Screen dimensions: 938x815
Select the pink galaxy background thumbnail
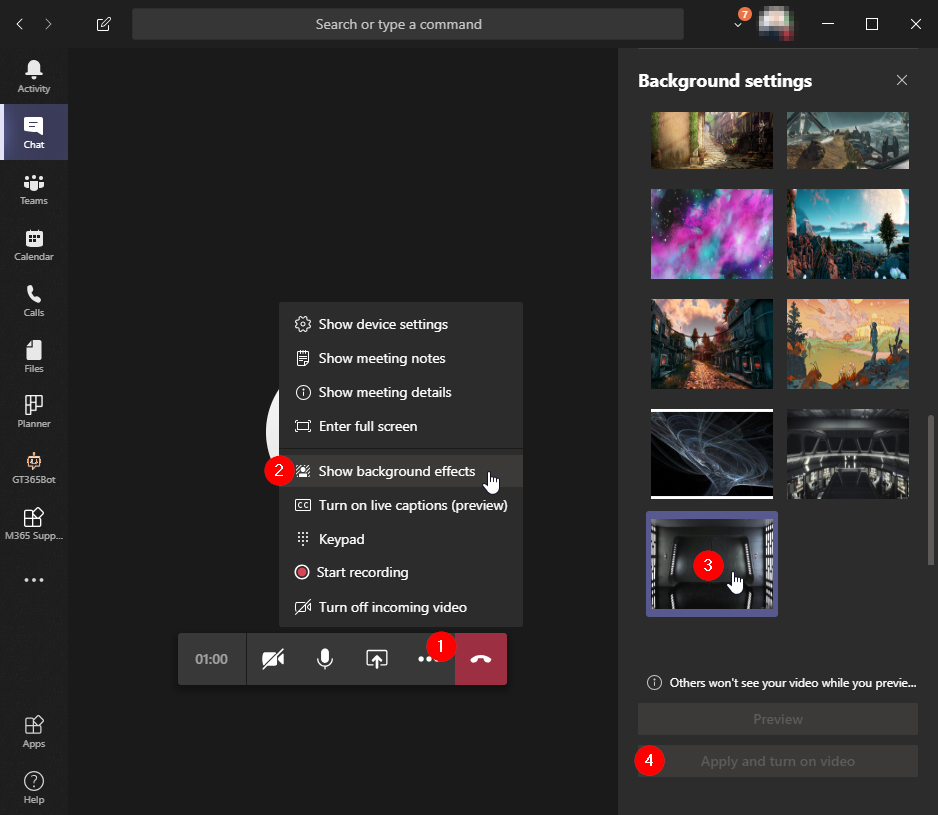point(711,234)
